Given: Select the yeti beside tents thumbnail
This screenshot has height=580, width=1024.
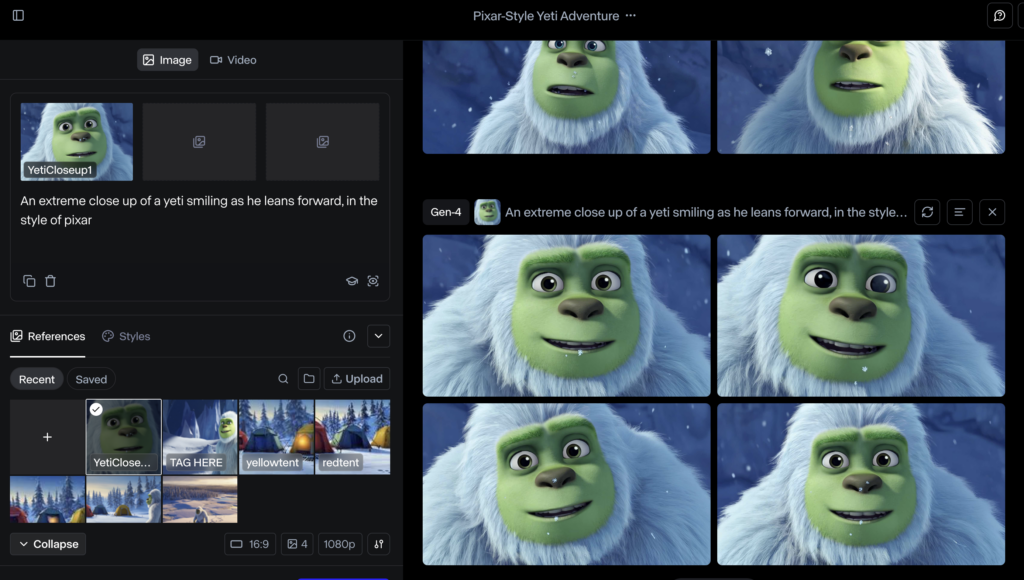Looking at the screenshot, I should (x=123, y=499).
